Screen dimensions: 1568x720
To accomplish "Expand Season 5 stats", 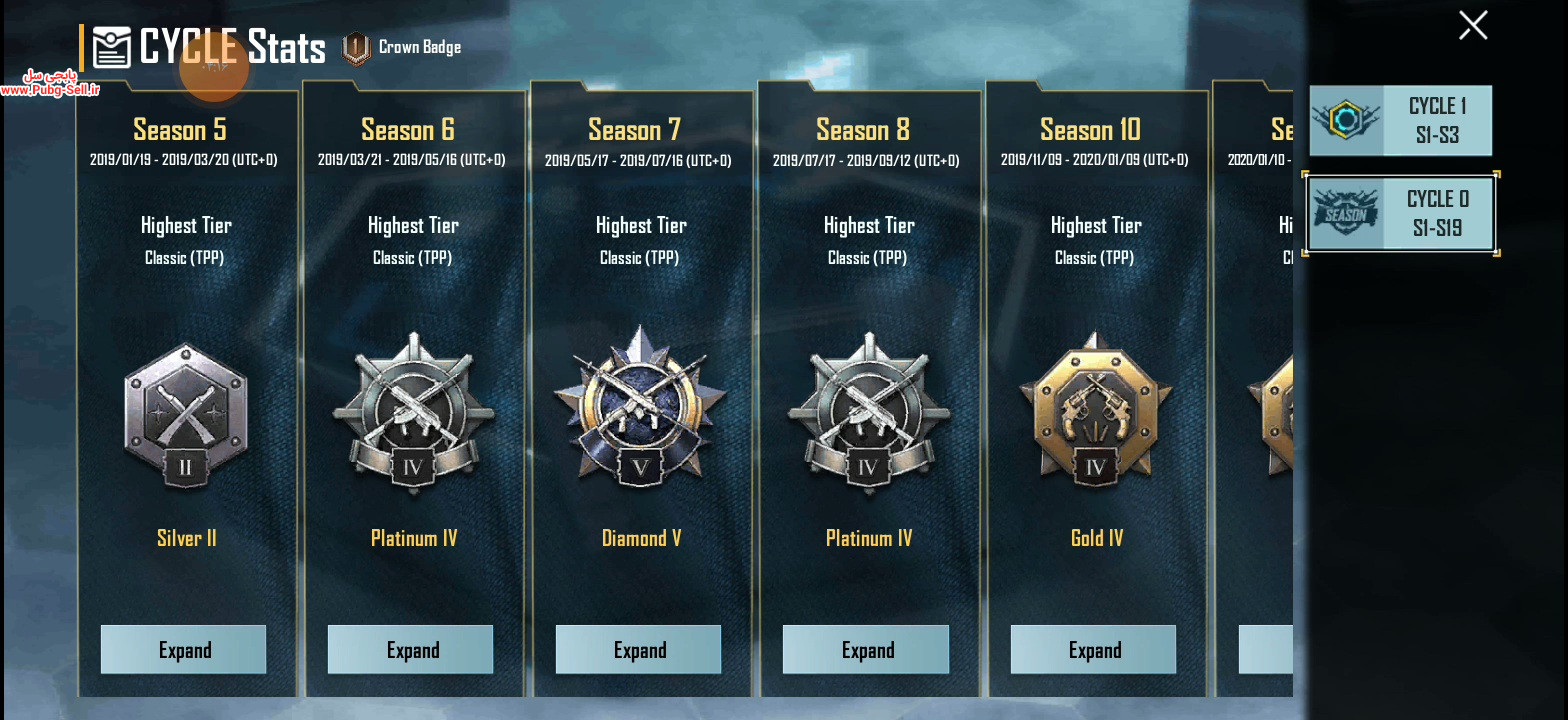I will pos(184,650).
